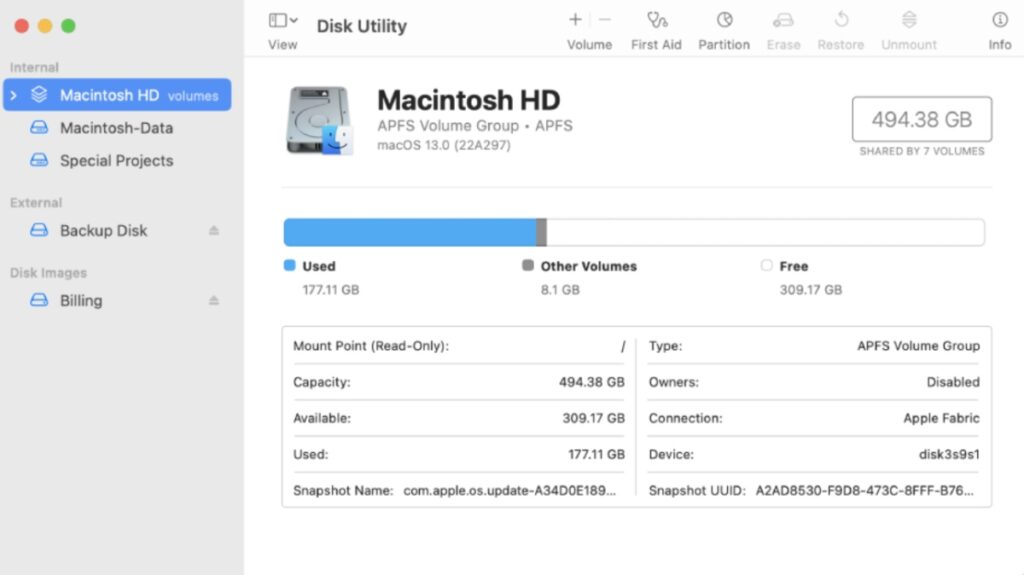The image size is (1024, 575).
Task: Click the '309.17 GB' value under Free legend
Action: 810,289
